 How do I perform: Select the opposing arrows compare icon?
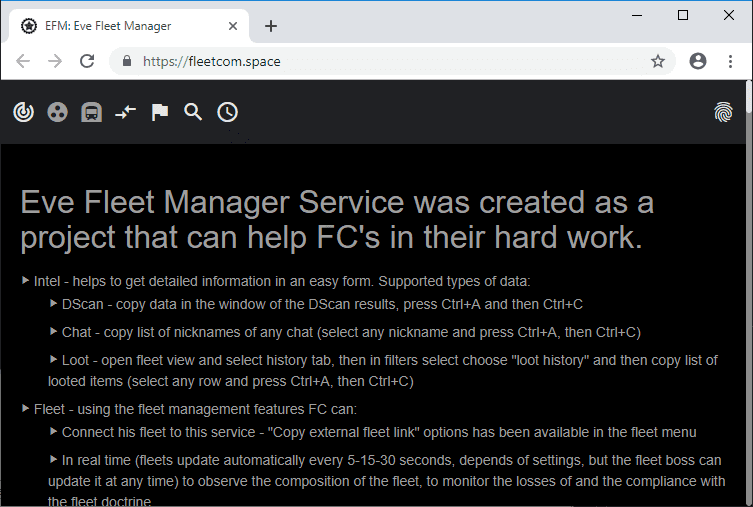(x=125, y=113)
